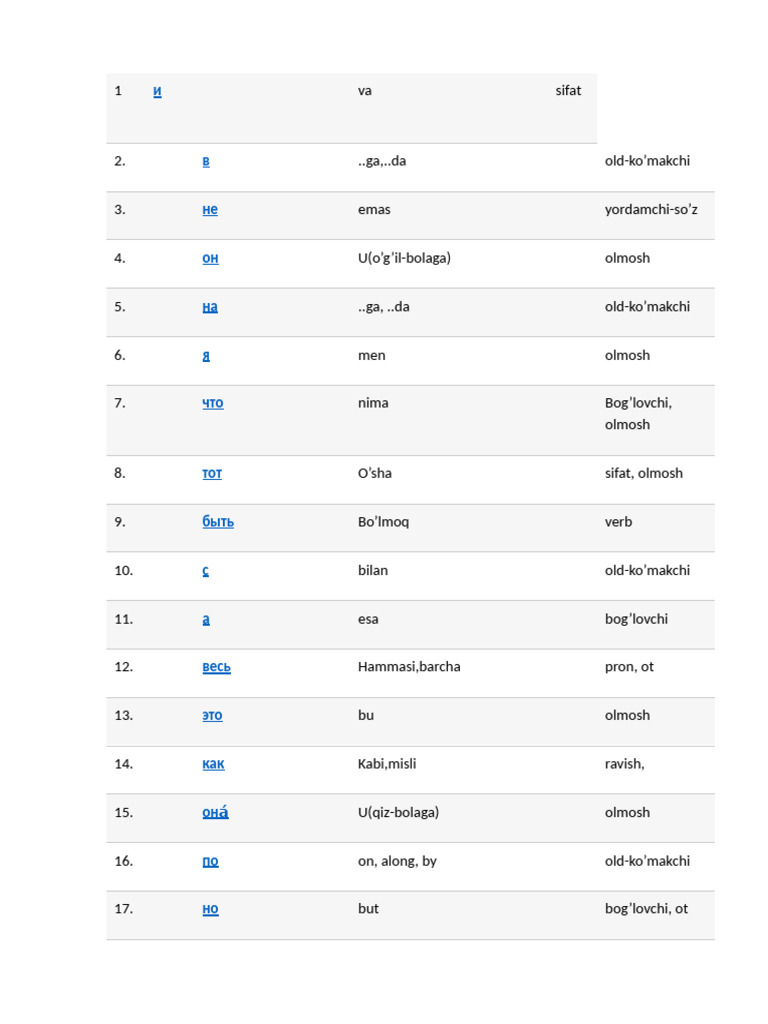The image size is (768, 1024).
Task: Open the Russian word link 'и'
Action: 157,91
